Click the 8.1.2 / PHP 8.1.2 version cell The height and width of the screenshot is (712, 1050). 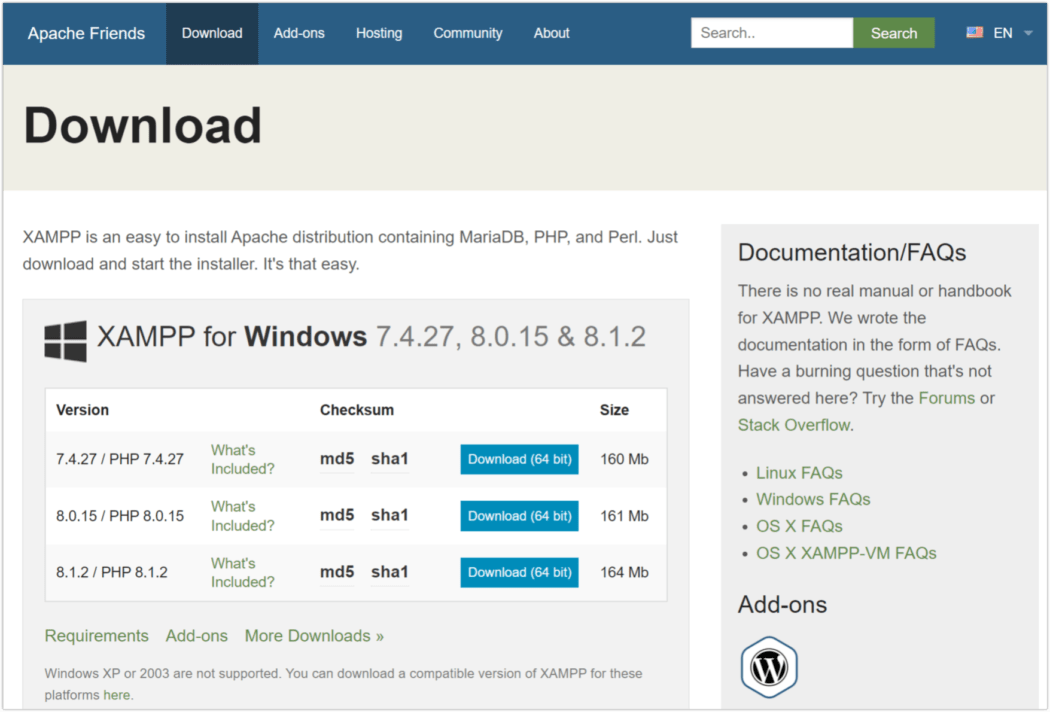pyautogui.click(x=112, y=573)
